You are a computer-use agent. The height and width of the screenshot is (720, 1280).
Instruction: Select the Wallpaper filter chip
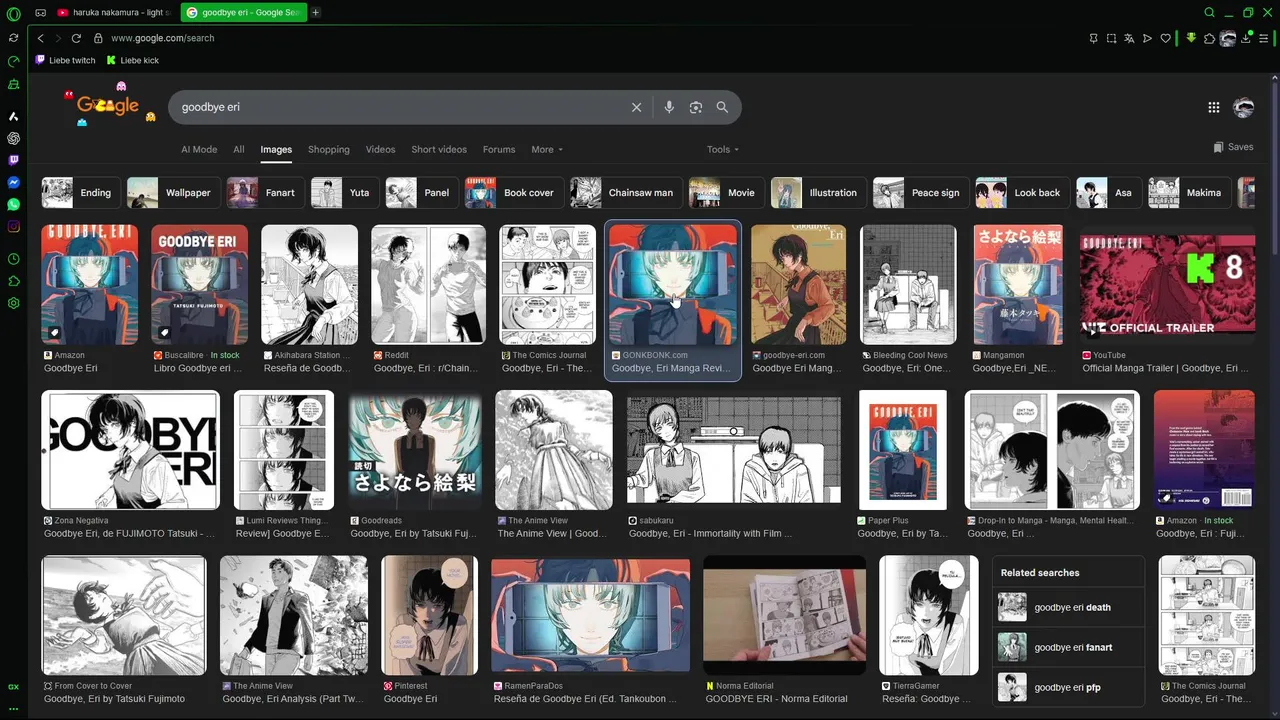(173, 192)
